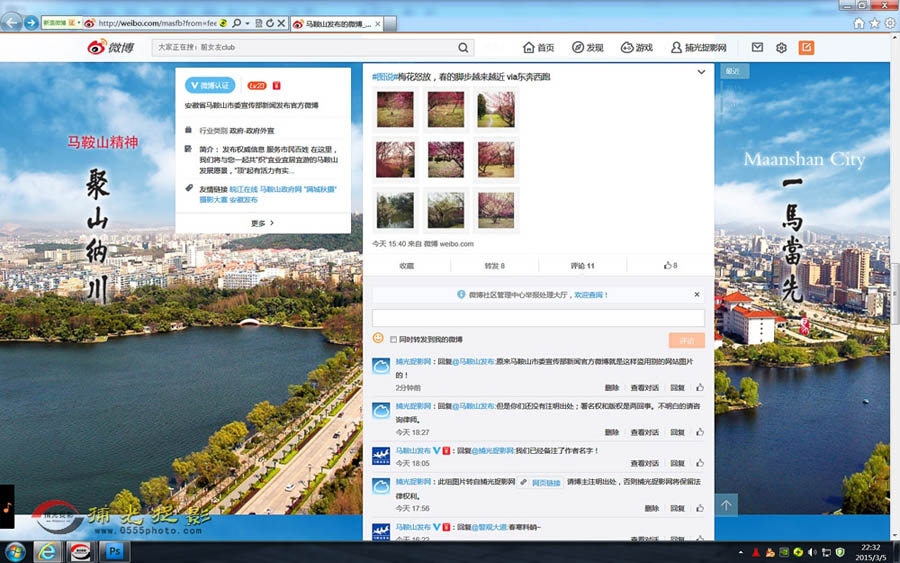Open the 安徽发布 friend link

click(243, 200)
